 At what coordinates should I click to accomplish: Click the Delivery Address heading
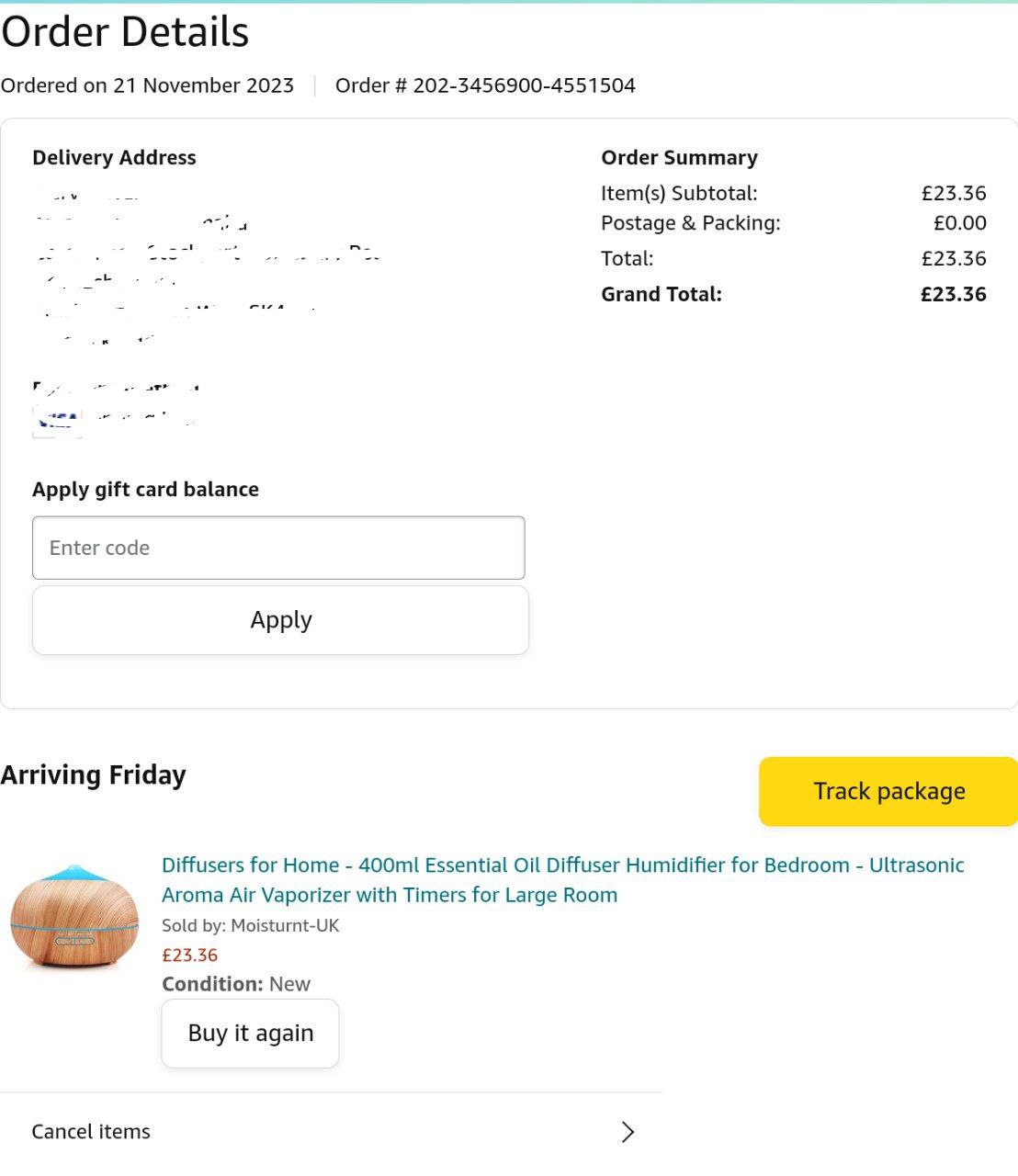114,157
